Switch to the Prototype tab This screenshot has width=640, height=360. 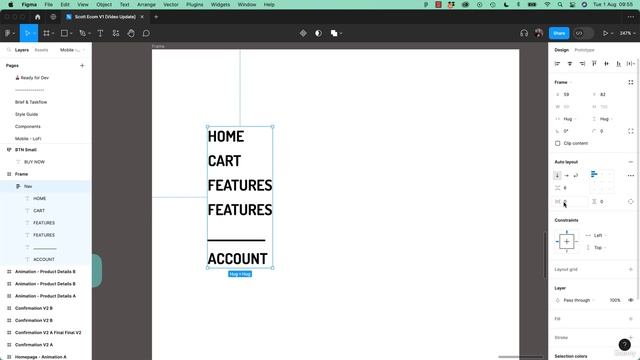tap(584, 50)
